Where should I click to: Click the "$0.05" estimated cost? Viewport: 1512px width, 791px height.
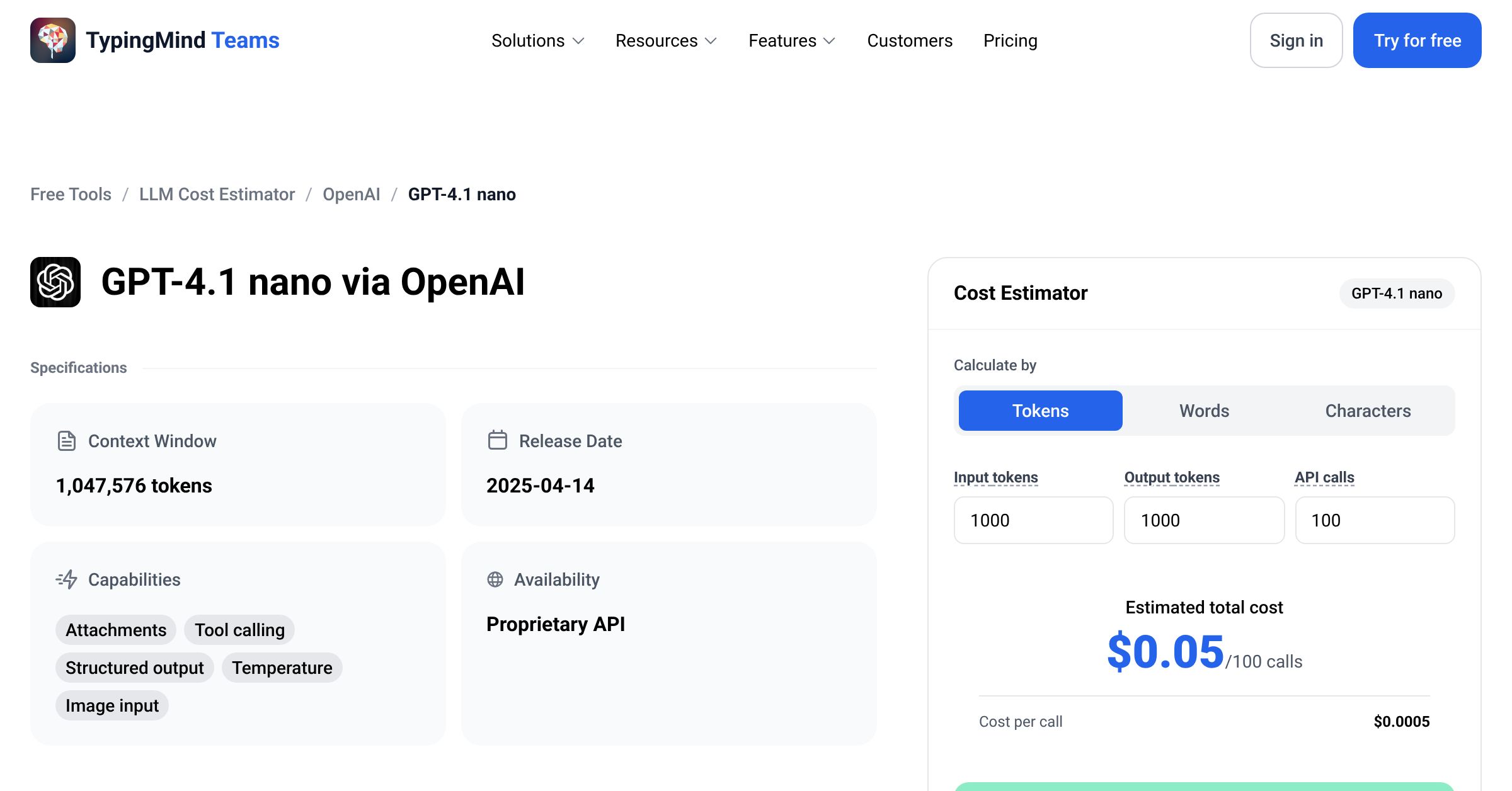tap(1165, 652)
